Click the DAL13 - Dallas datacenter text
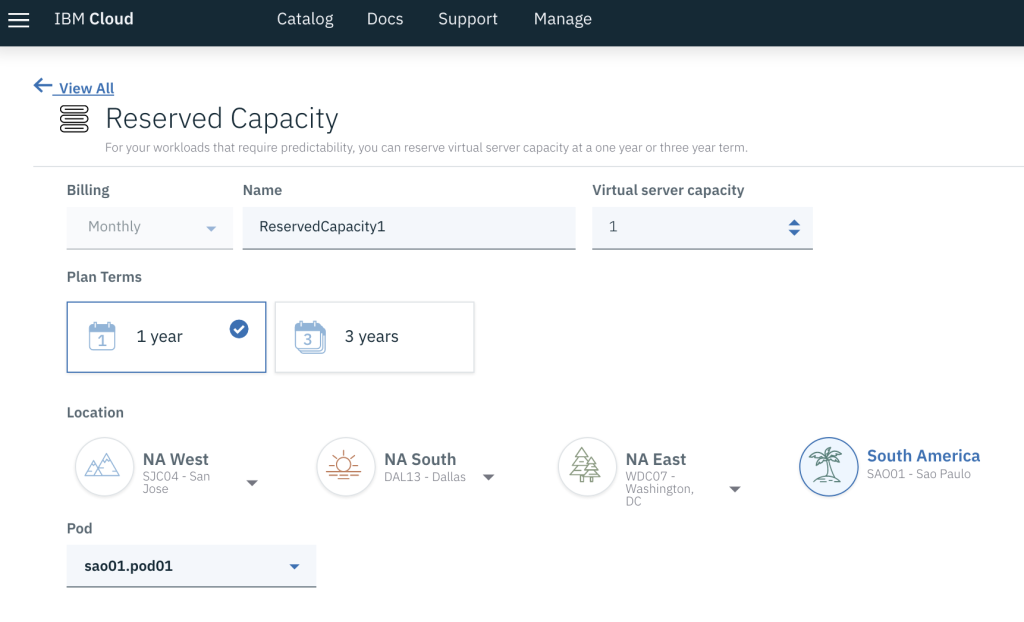The image size is (1024, 622). 424,477
